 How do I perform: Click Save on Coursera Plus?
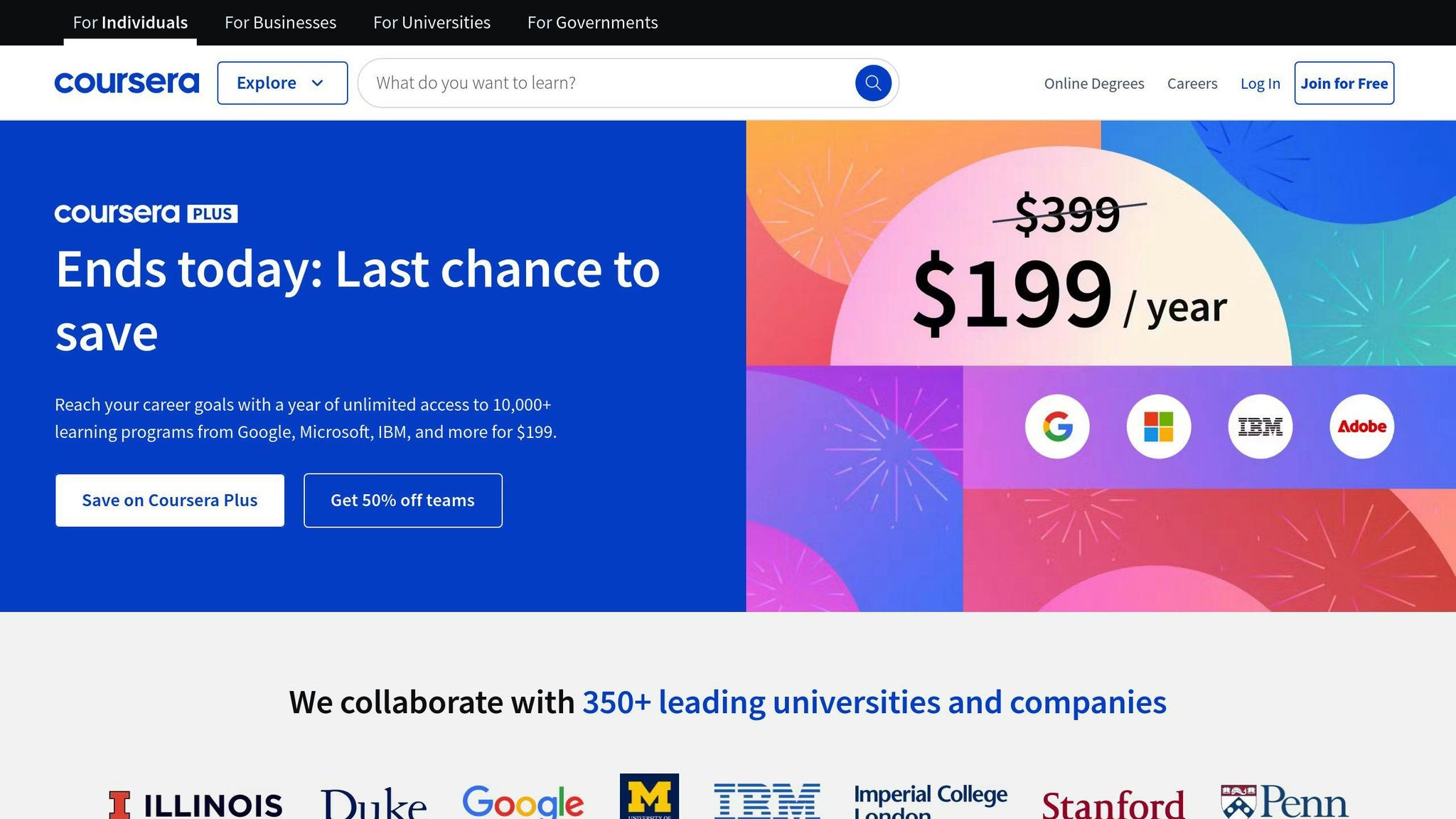click(169, 500)
